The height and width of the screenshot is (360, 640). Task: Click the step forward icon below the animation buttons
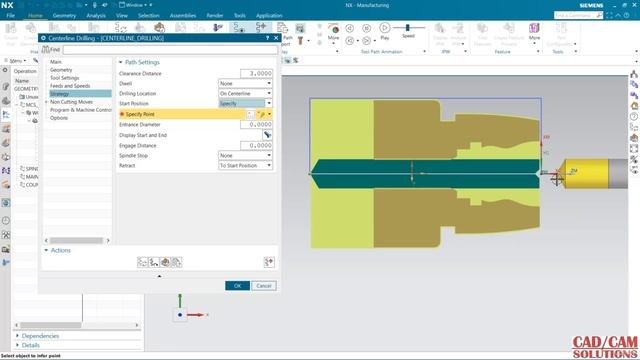coord(367,40)
